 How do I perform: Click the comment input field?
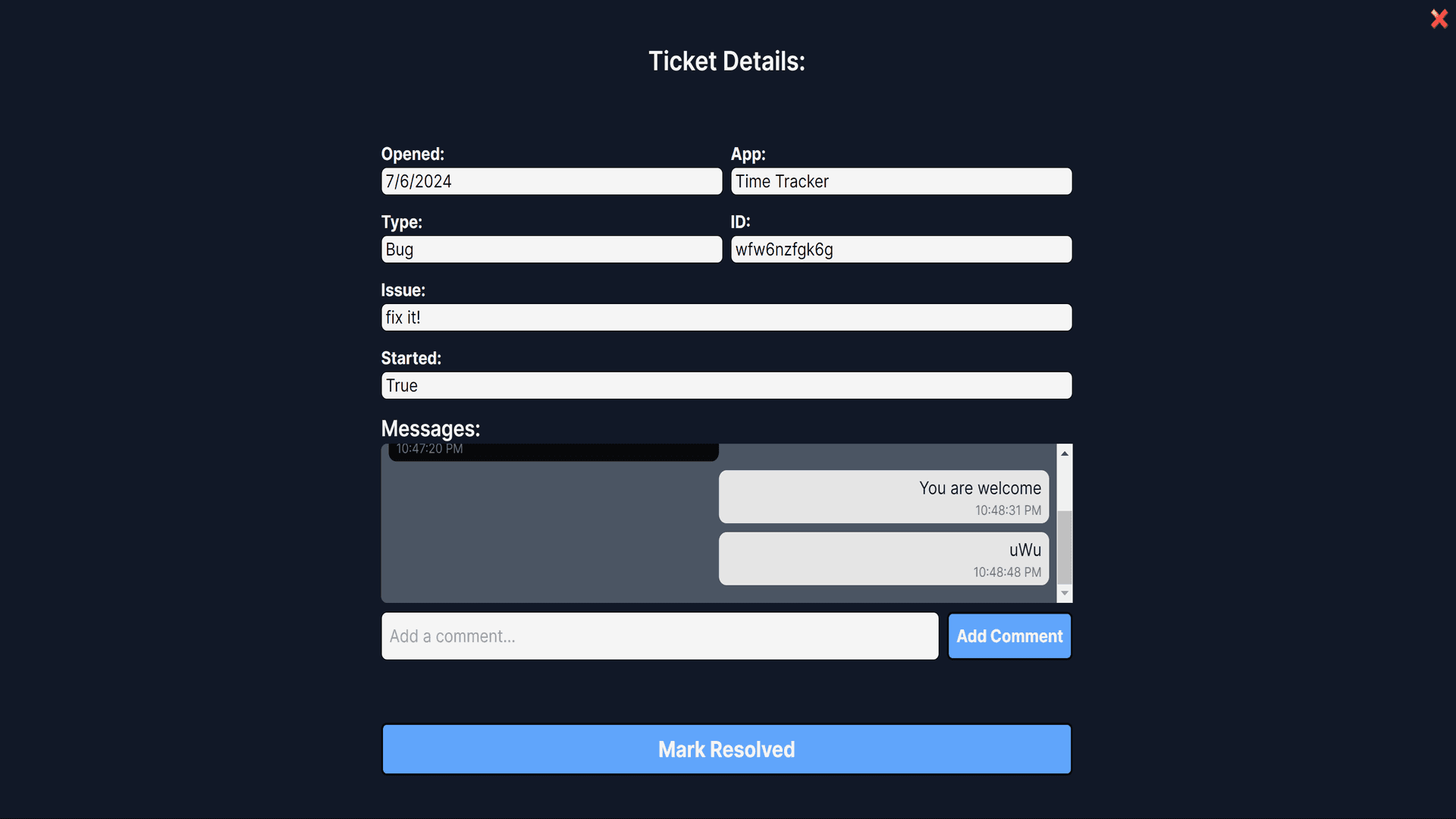660,636
